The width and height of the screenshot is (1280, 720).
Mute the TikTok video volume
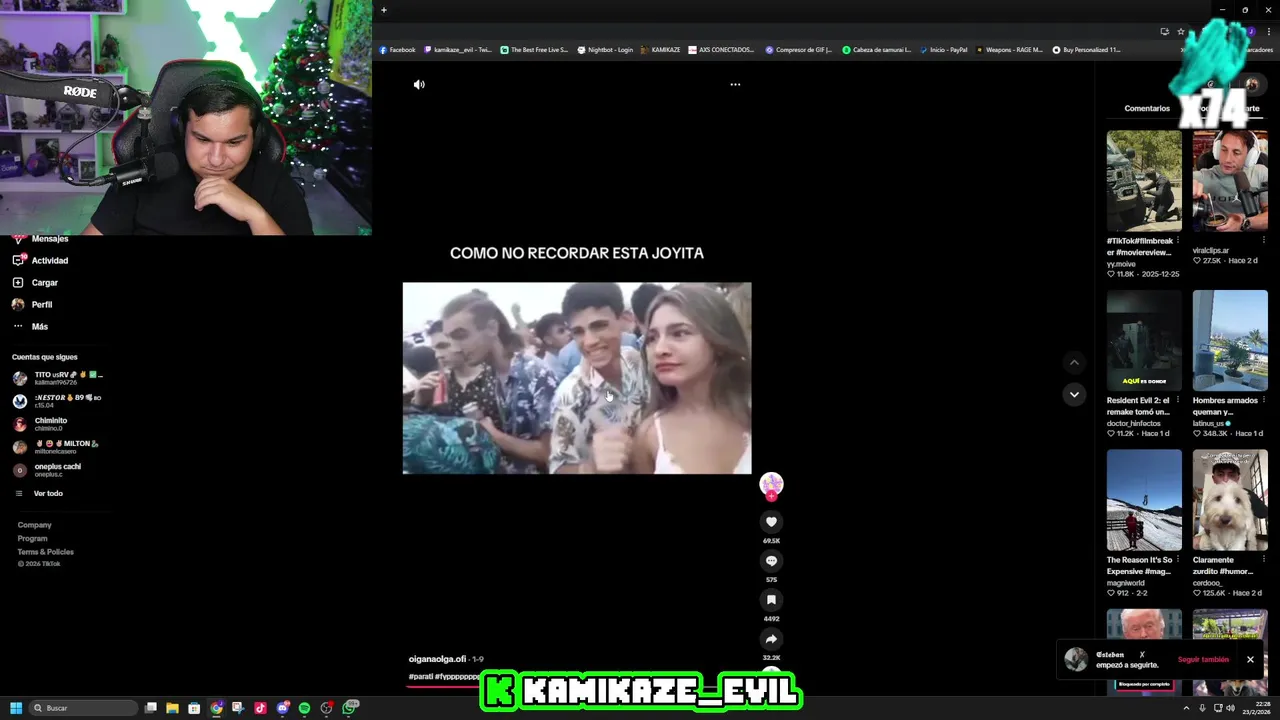point(419,85)
